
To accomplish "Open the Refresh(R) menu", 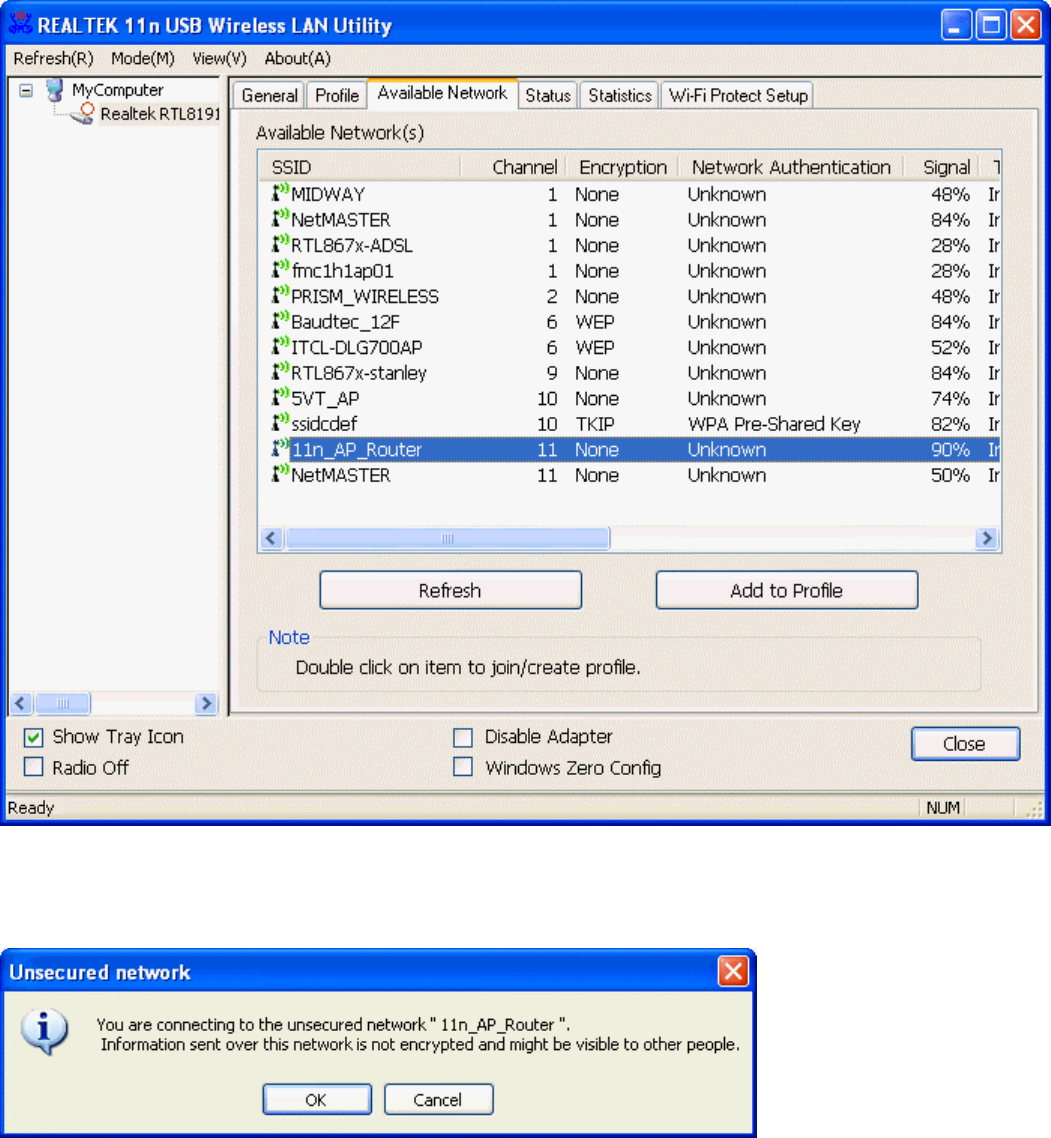I will click(x=54, y=58).
